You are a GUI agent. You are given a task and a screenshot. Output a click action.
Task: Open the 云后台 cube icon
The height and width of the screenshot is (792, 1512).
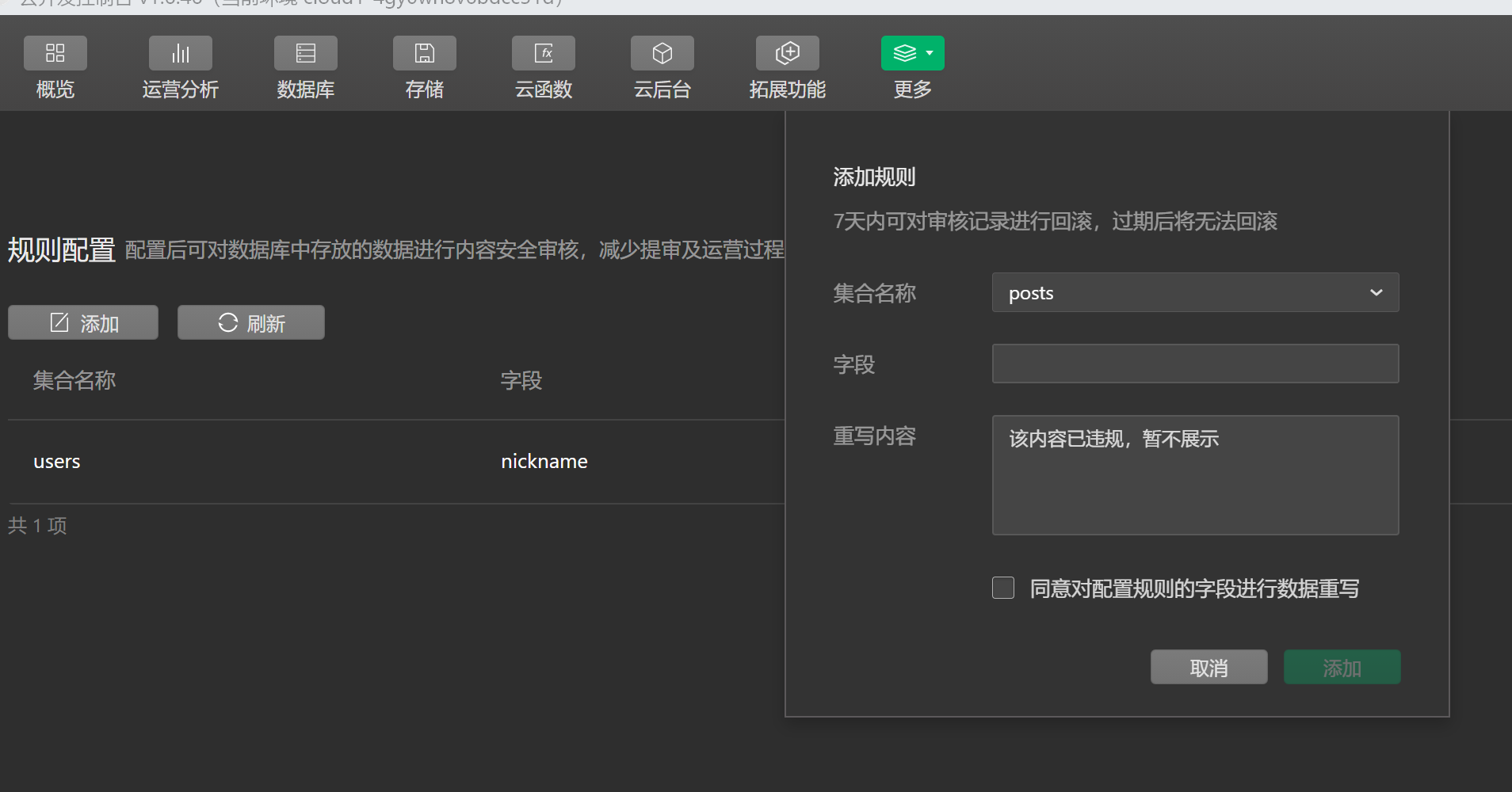point(662,53)
